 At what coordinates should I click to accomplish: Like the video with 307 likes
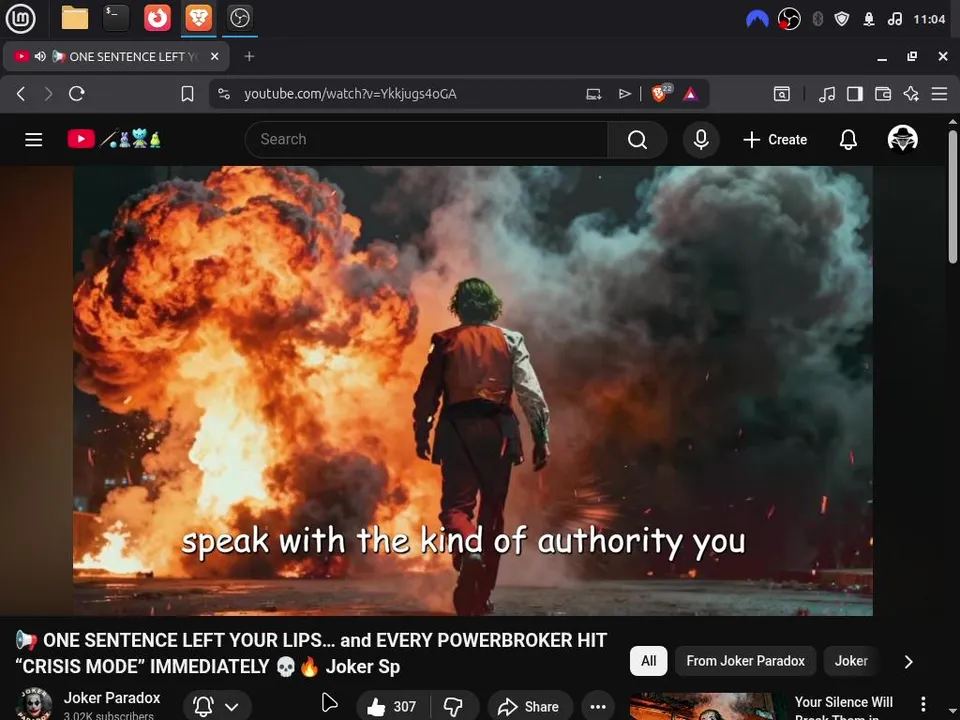(x=392, y=707)
